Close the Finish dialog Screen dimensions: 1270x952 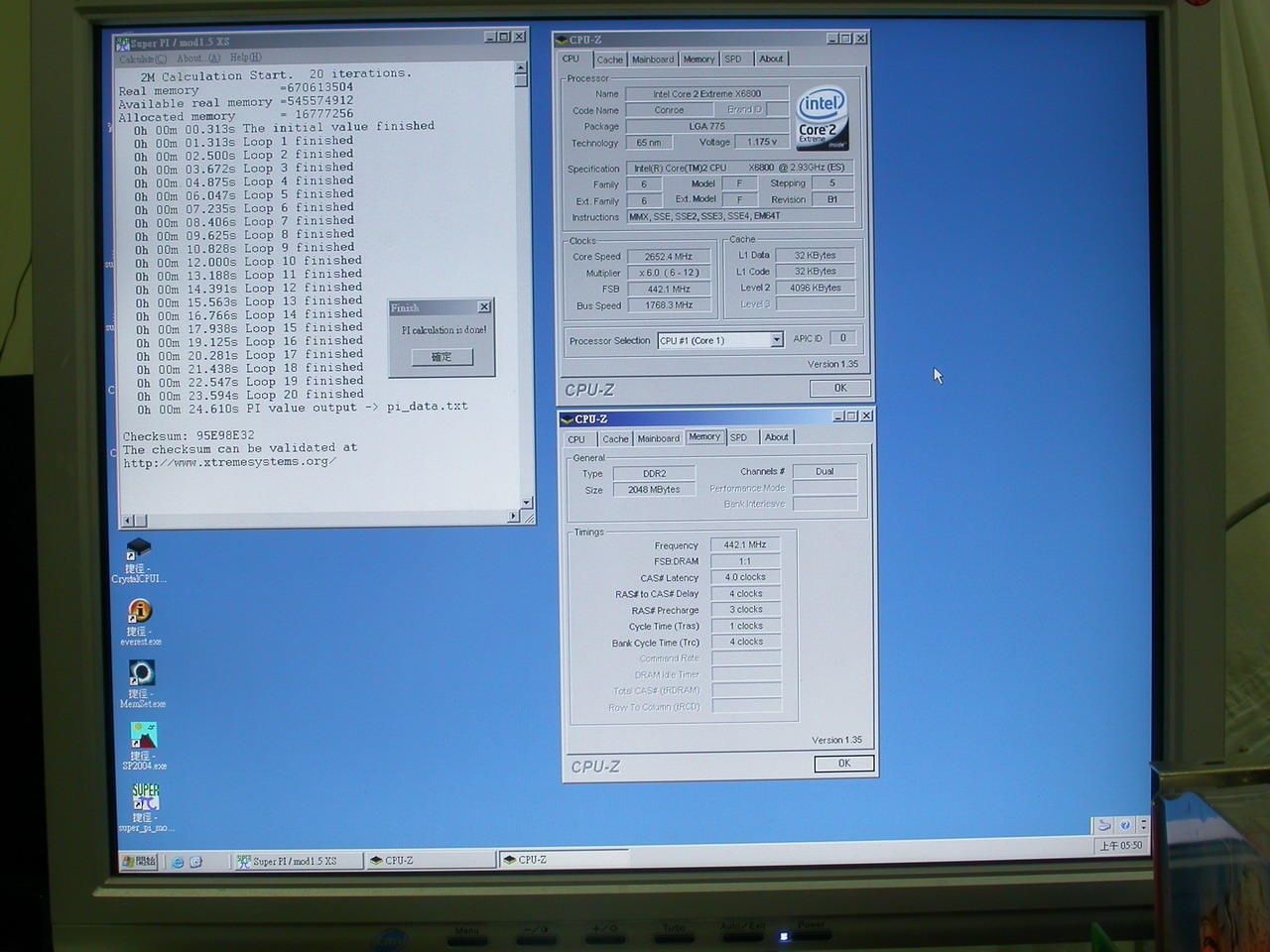click(x=484, y=307)
